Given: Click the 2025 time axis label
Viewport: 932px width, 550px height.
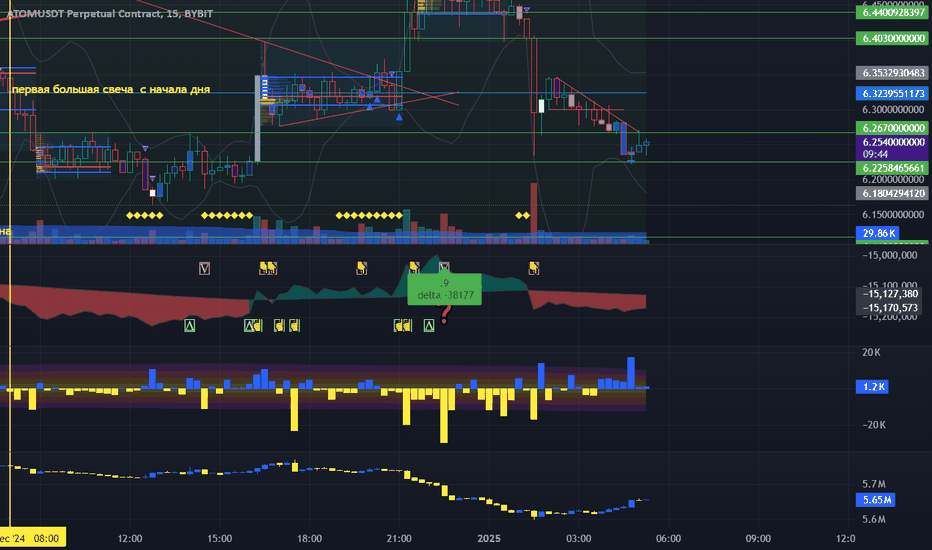Looking at the screenshot, I should pyautogui.click(x=489, y=538).
